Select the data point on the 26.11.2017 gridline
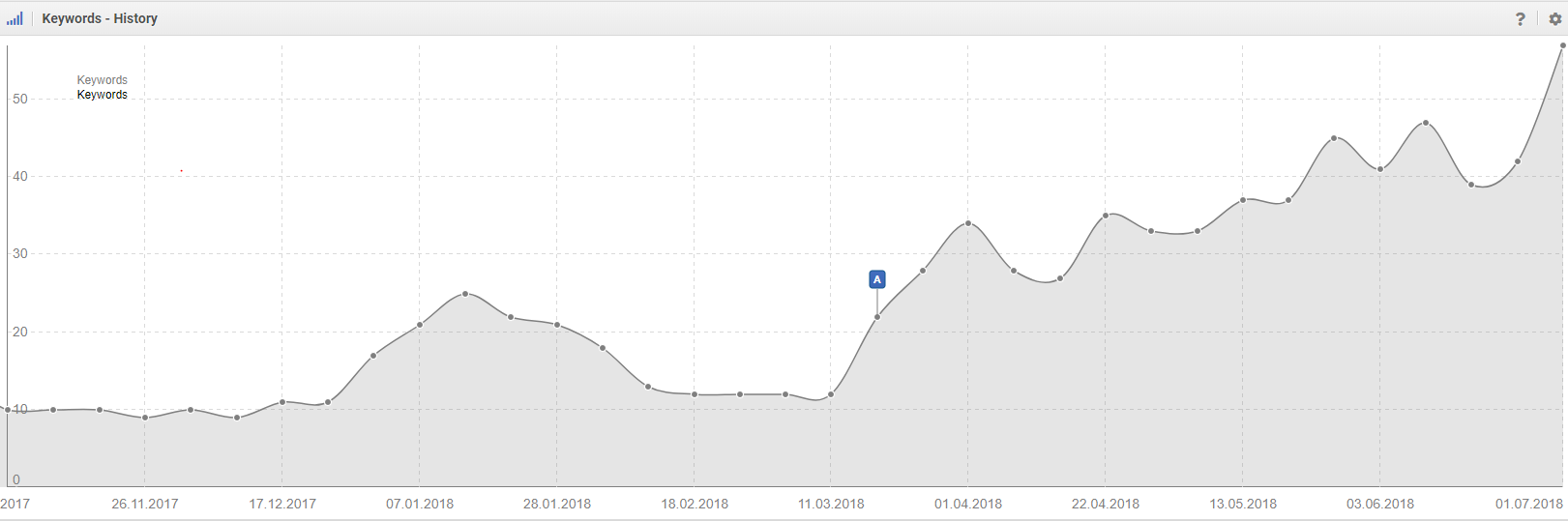This screenshot has width=1568, height=521. pyautogui.click(x=145, y=418)
